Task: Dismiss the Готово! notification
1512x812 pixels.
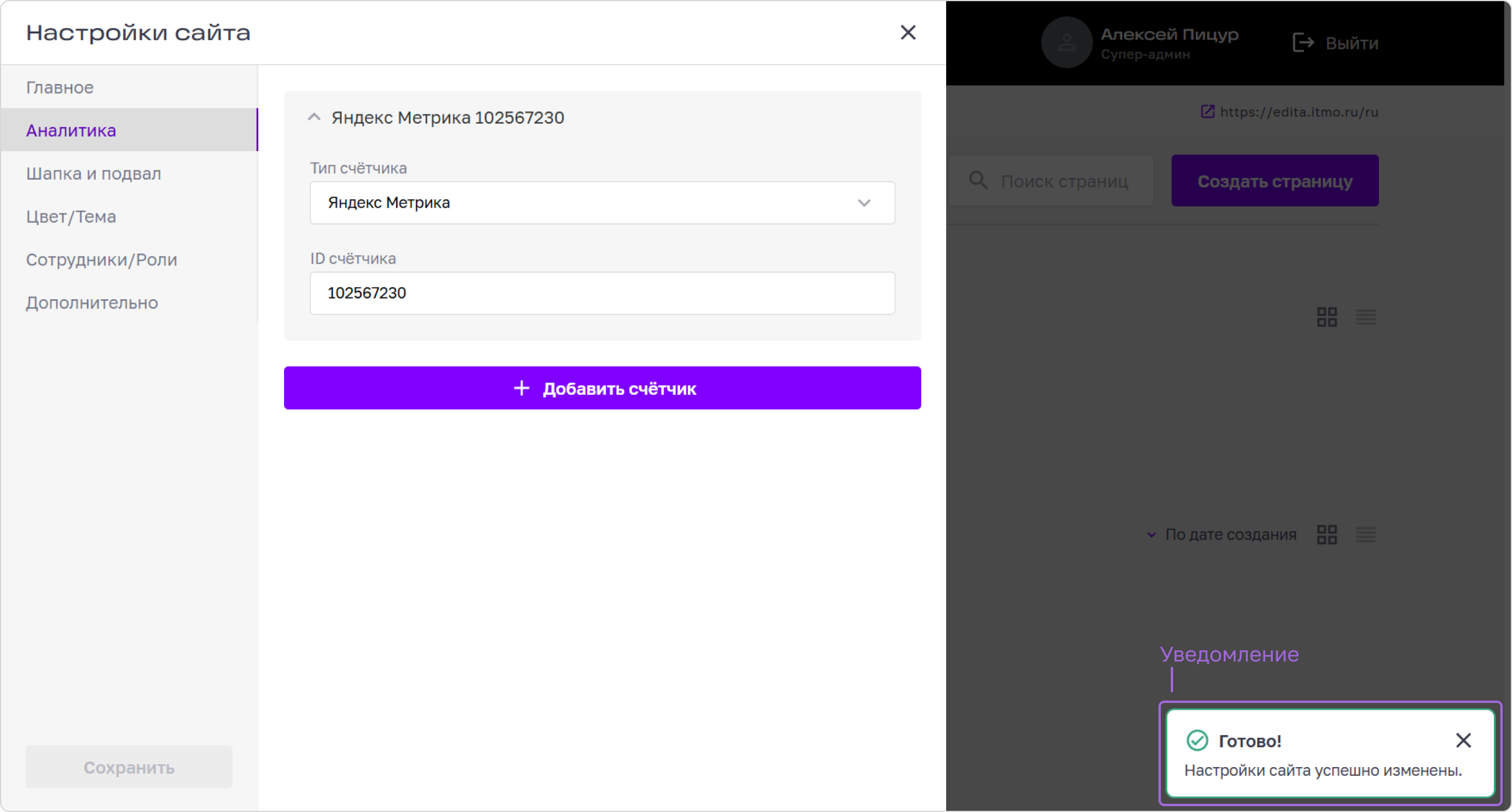Action: (1463, 740)
